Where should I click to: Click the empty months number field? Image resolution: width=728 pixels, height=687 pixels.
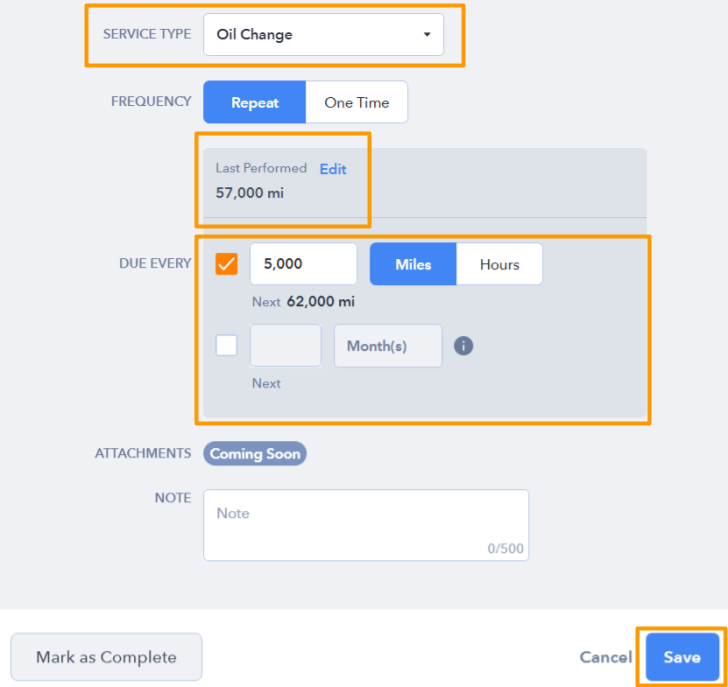coord(286,346)
